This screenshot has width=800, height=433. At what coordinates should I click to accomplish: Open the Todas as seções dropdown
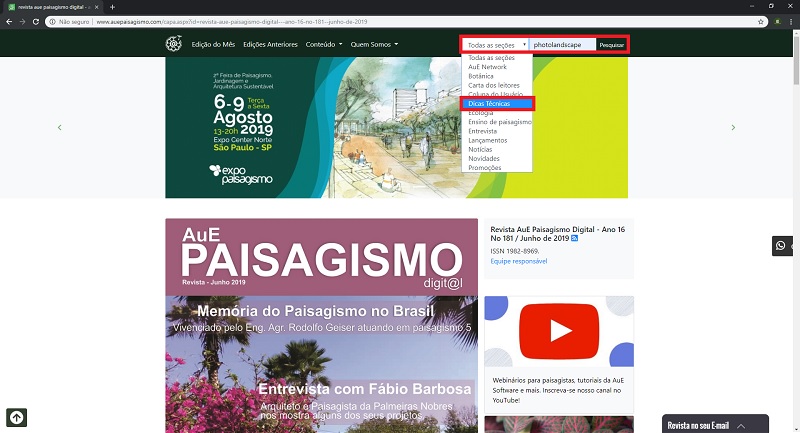point(496,45)
